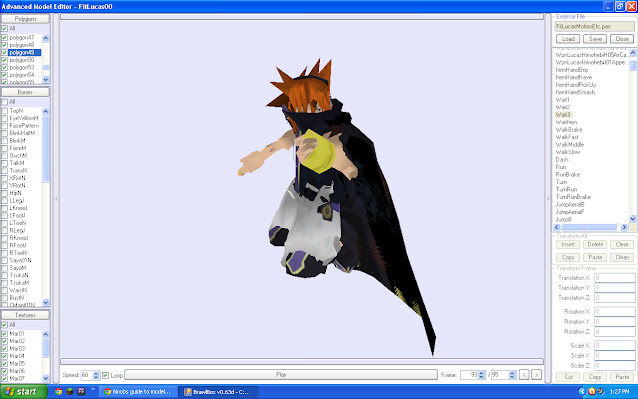
Task: Click previous frame arrow button
Action: [x=524, y=375]
